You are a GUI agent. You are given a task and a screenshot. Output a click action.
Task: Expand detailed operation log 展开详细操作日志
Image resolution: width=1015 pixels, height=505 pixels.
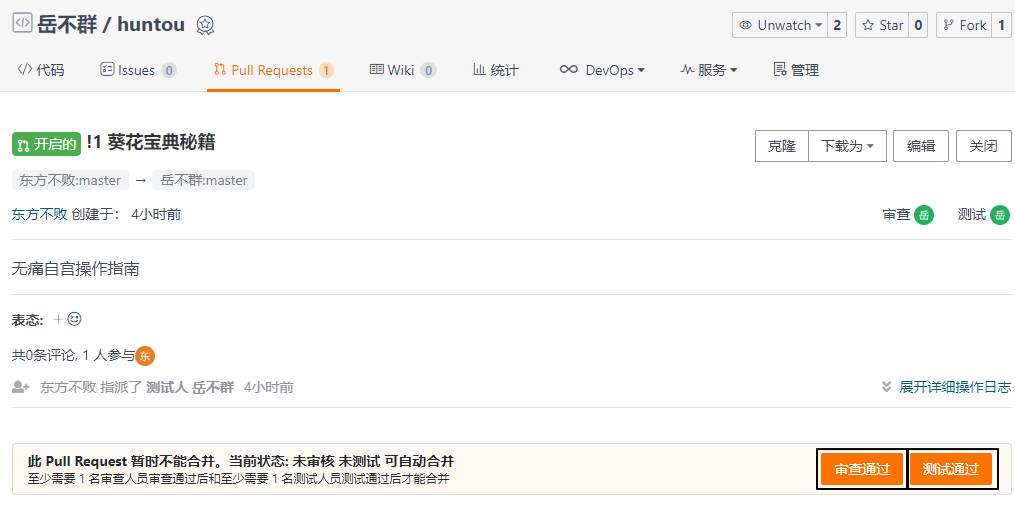[x=946, y=387]
